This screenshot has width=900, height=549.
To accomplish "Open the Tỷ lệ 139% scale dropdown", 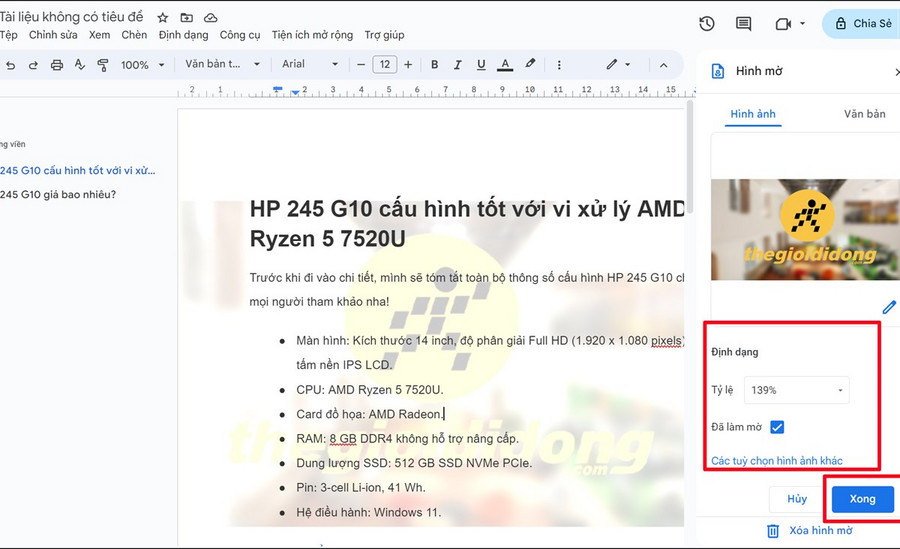I will (x=797, y=390).
